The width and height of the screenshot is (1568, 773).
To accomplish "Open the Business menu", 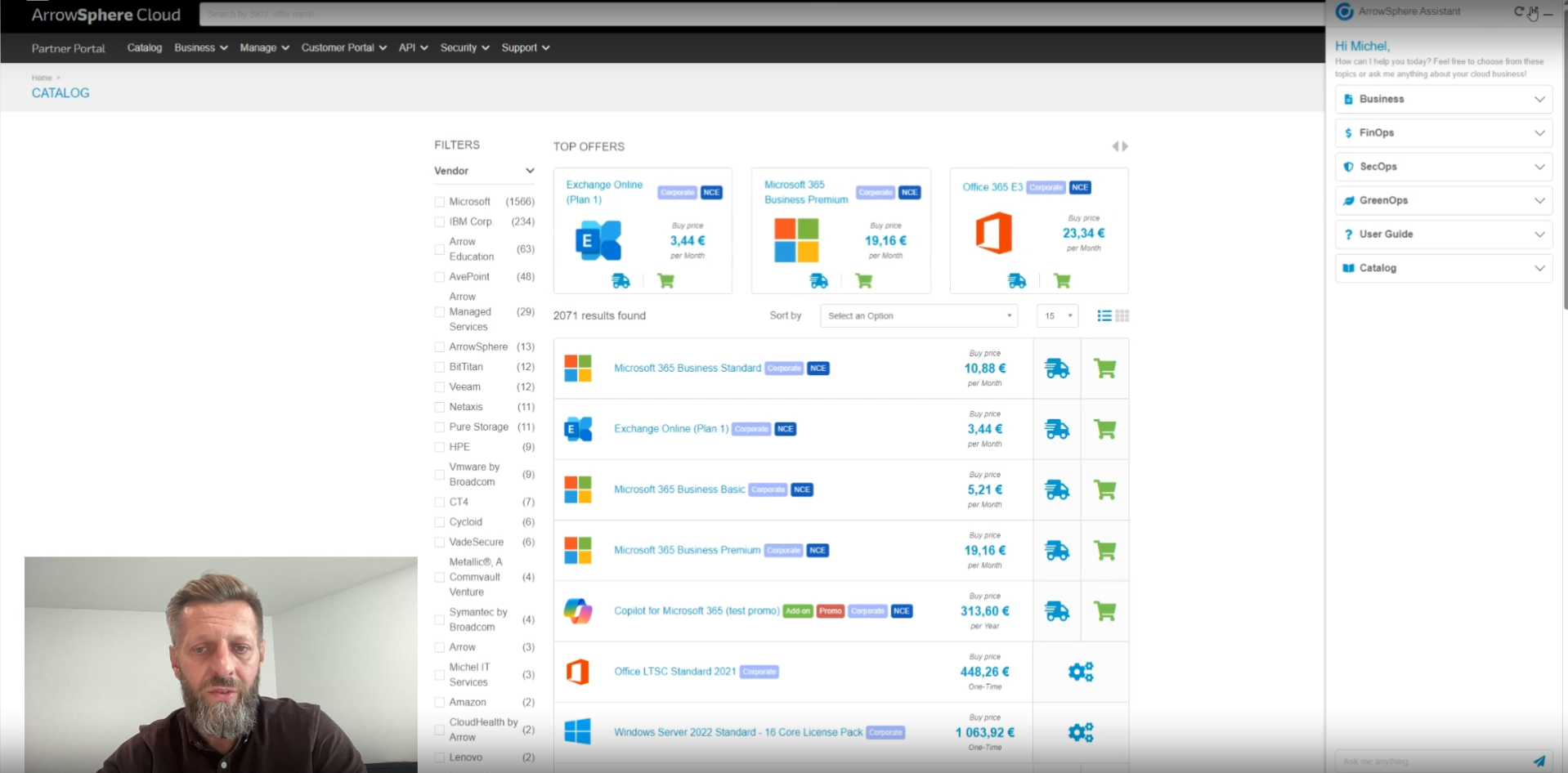I will coord(201,47).
